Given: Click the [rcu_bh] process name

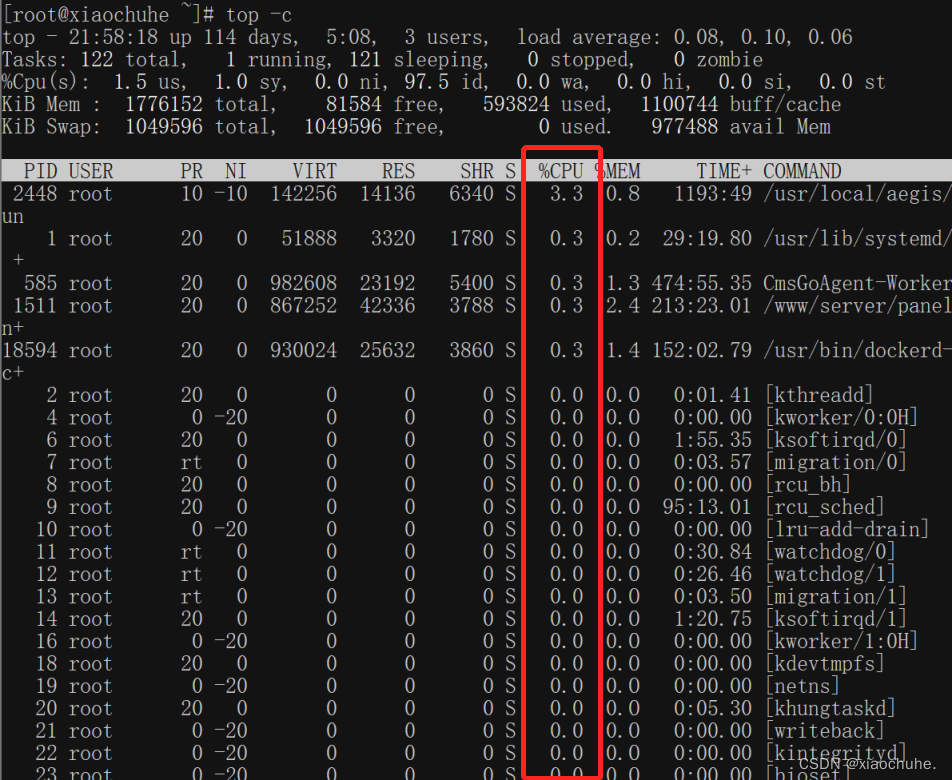Looking at the screenshot, I should click(808, 485).
